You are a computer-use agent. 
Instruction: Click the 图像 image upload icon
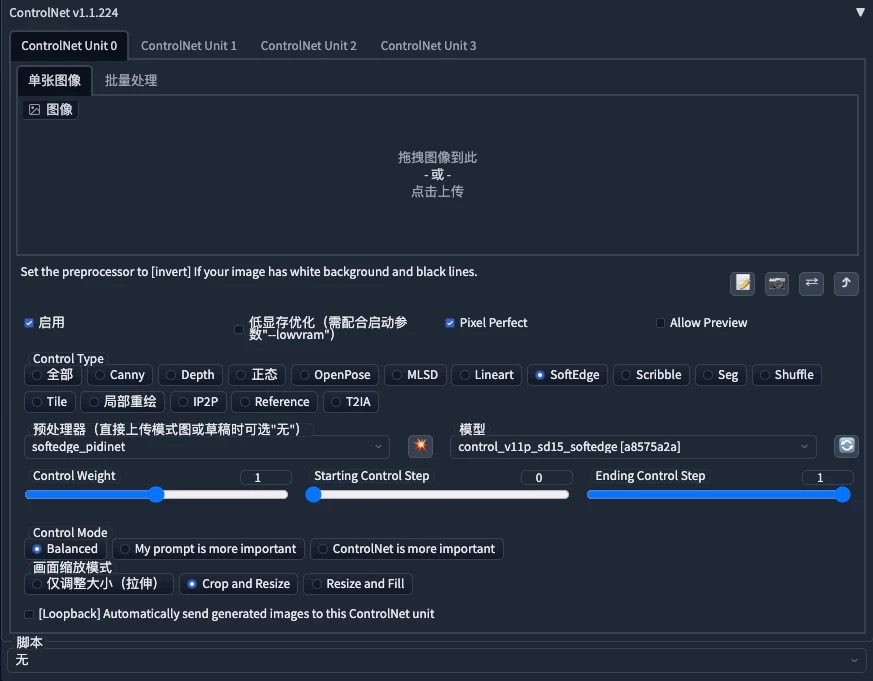coord(50,109)
